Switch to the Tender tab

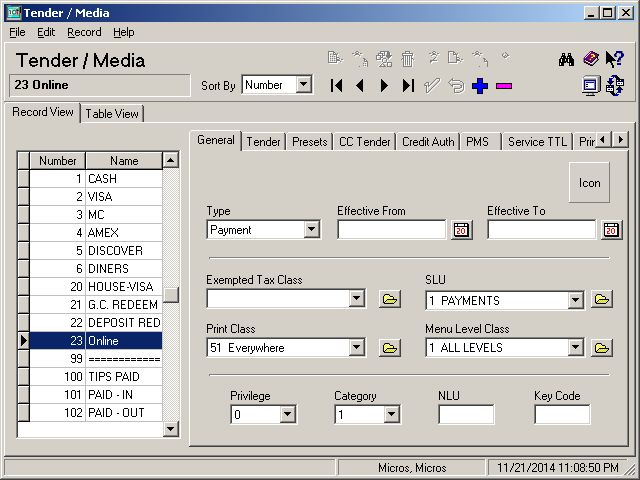click(263, 142)
